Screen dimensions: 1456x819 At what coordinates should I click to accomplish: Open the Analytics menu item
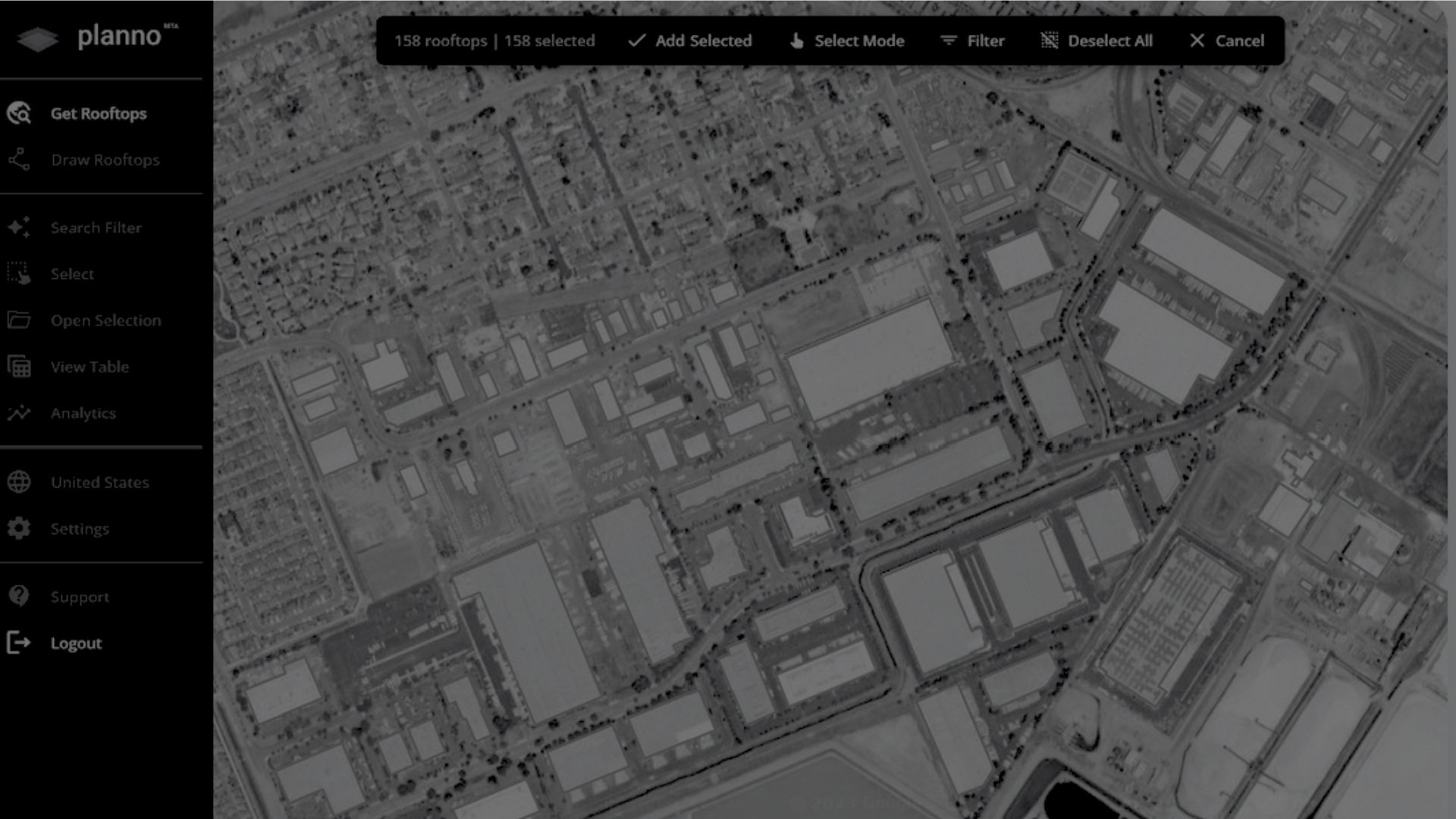pyautogui.click(x=83, y=413)
